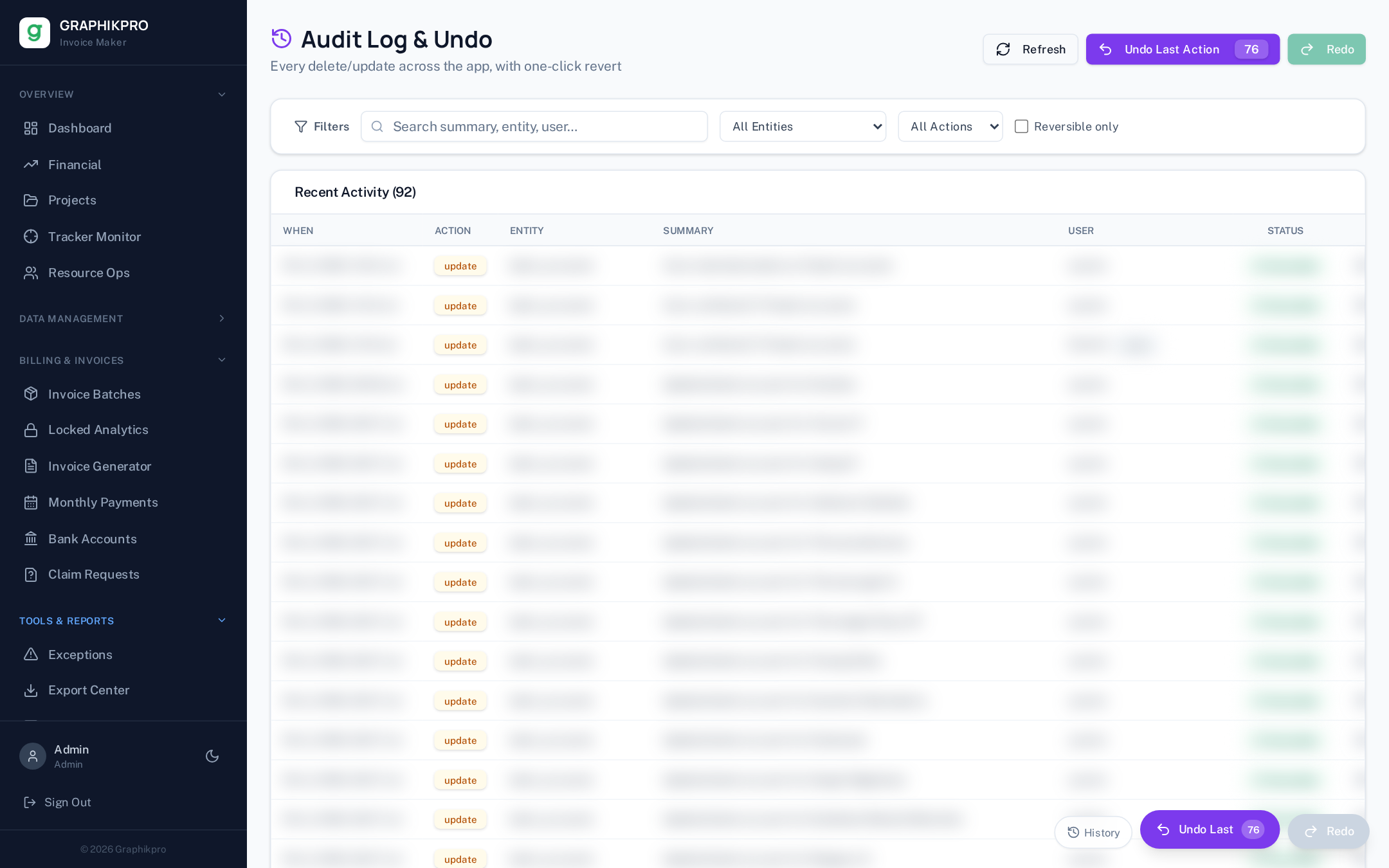Open the All Entities dropdown

click(803, 127)
